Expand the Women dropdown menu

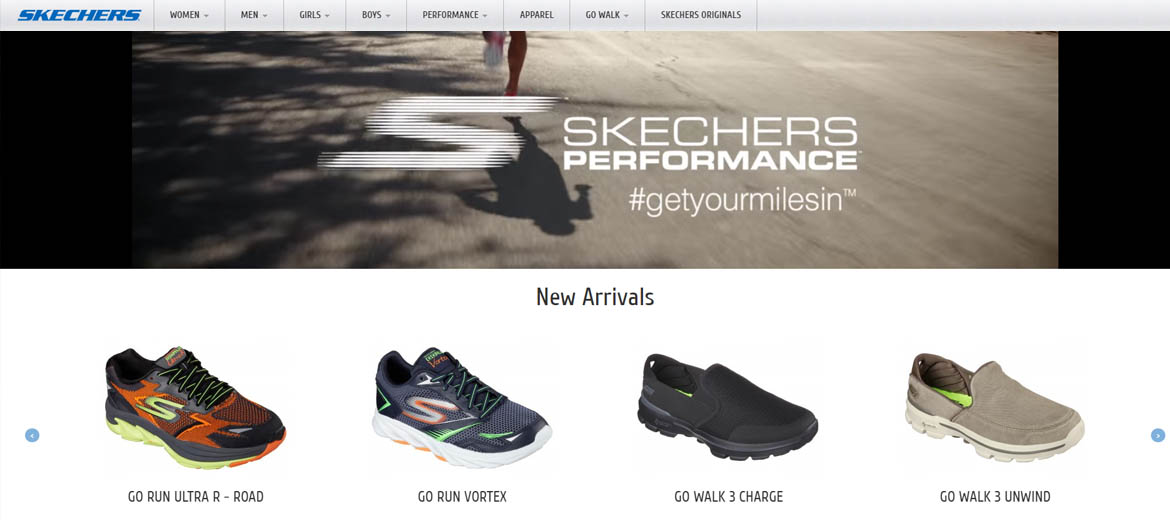click(189, 15)
